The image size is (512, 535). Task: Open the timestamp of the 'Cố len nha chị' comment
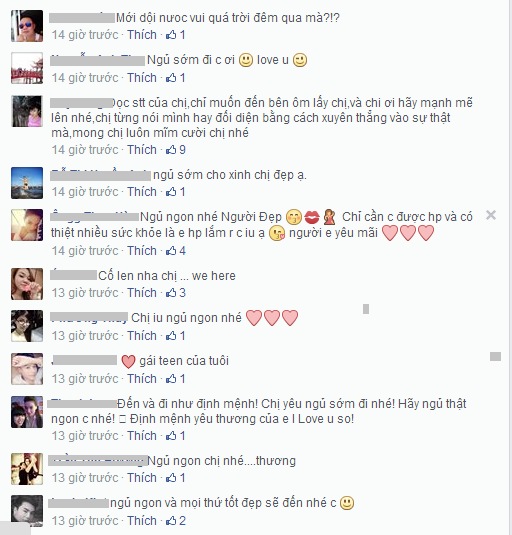coord(85,293)
